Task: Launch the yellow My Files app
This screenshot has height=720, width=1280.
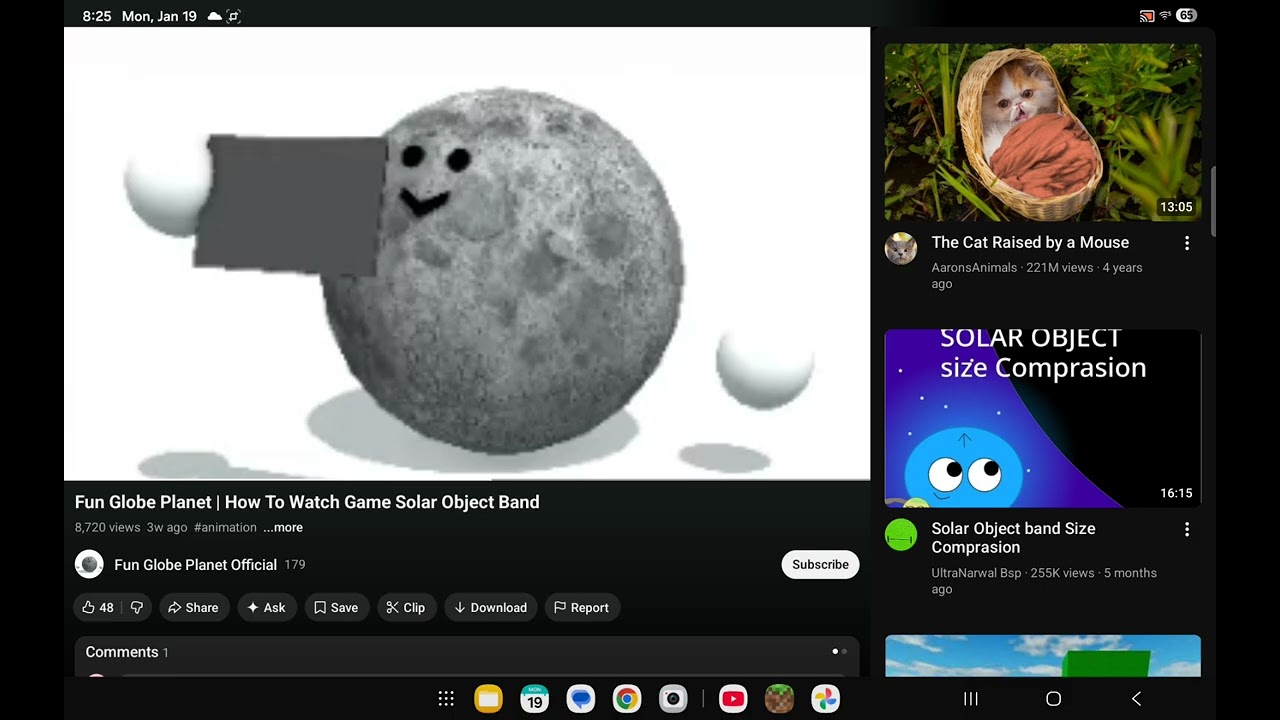Action: [x=488, y=699]
